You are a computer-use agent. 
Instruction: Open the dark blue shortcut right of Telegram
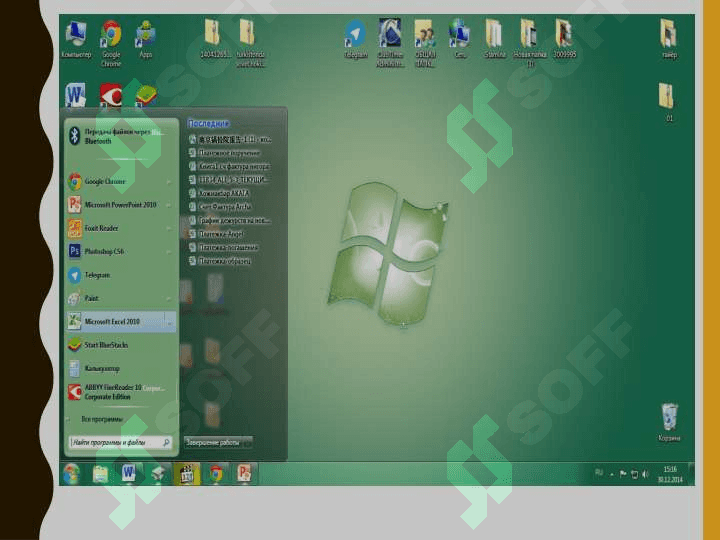click(x=390, y=43)
